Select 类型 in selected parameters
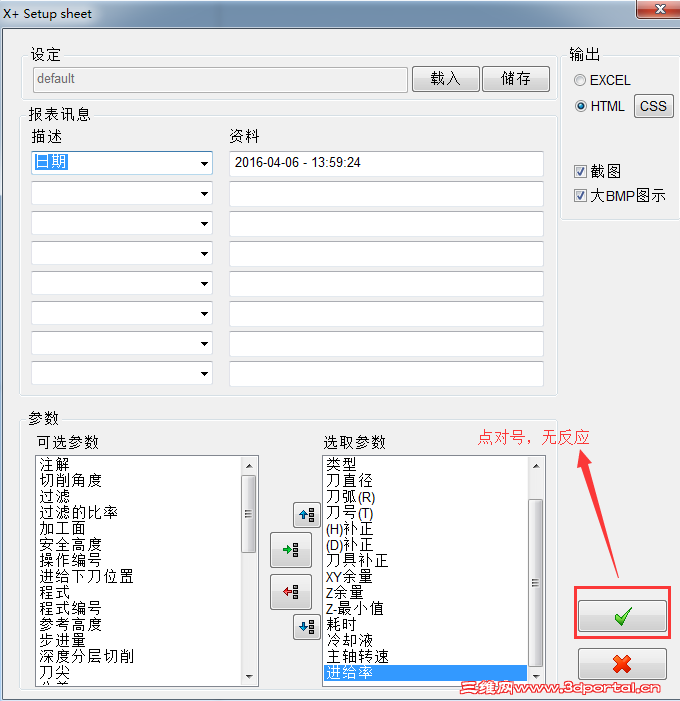The image size is (680, 701). (341, 465)
